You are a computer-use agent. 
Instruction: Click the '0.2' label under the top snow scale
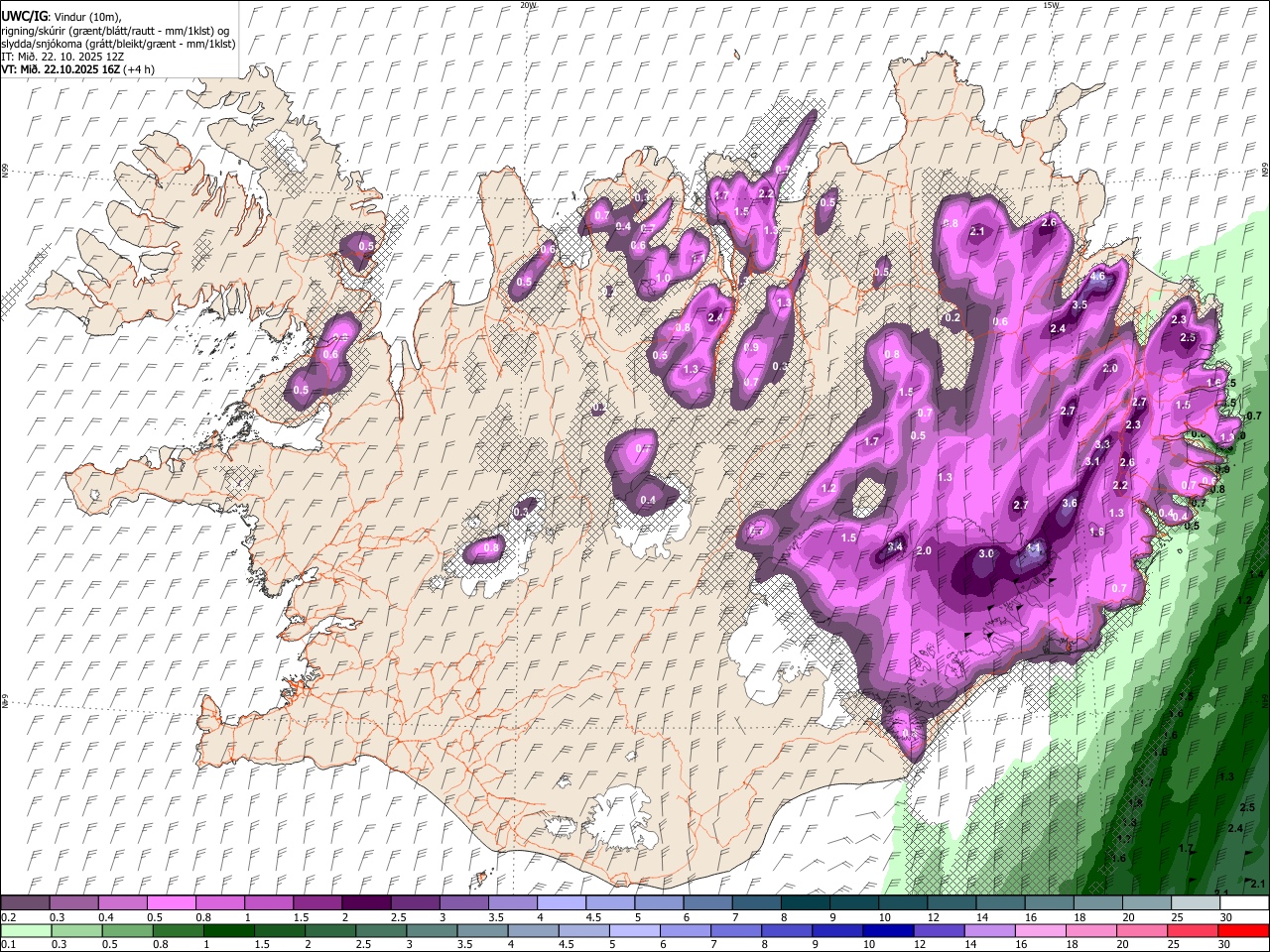coord(8,917)
